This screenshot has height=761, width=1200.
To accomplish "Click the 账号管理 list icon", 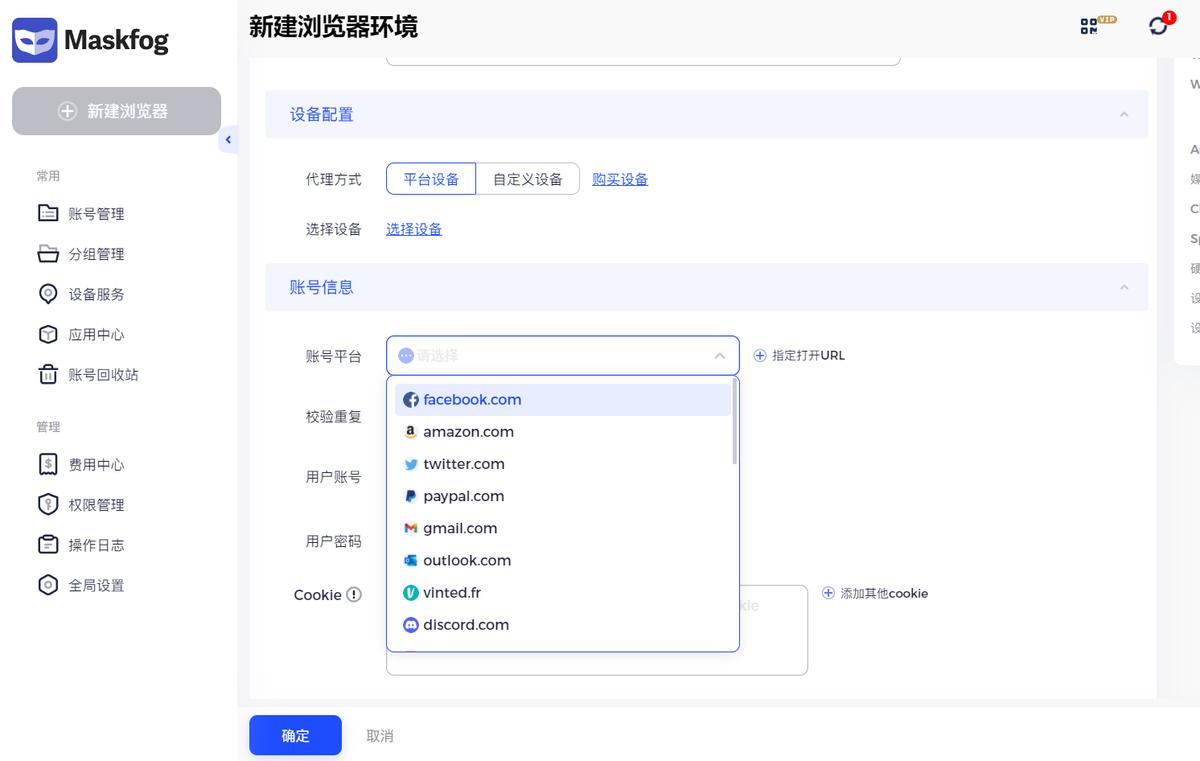I will pyautogui.click(x=48, y=213).
